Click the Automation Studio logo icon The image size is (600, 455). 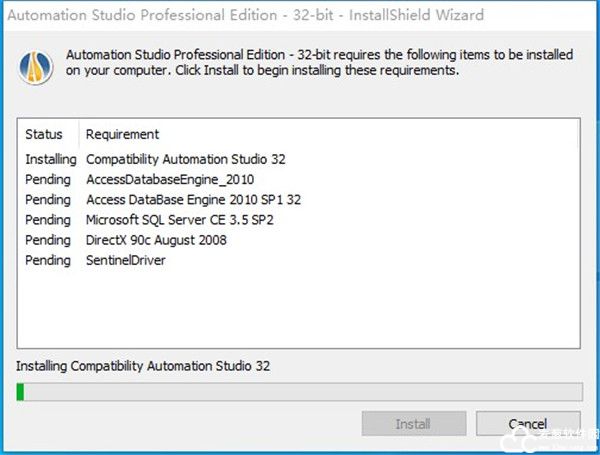click(36, 67)
